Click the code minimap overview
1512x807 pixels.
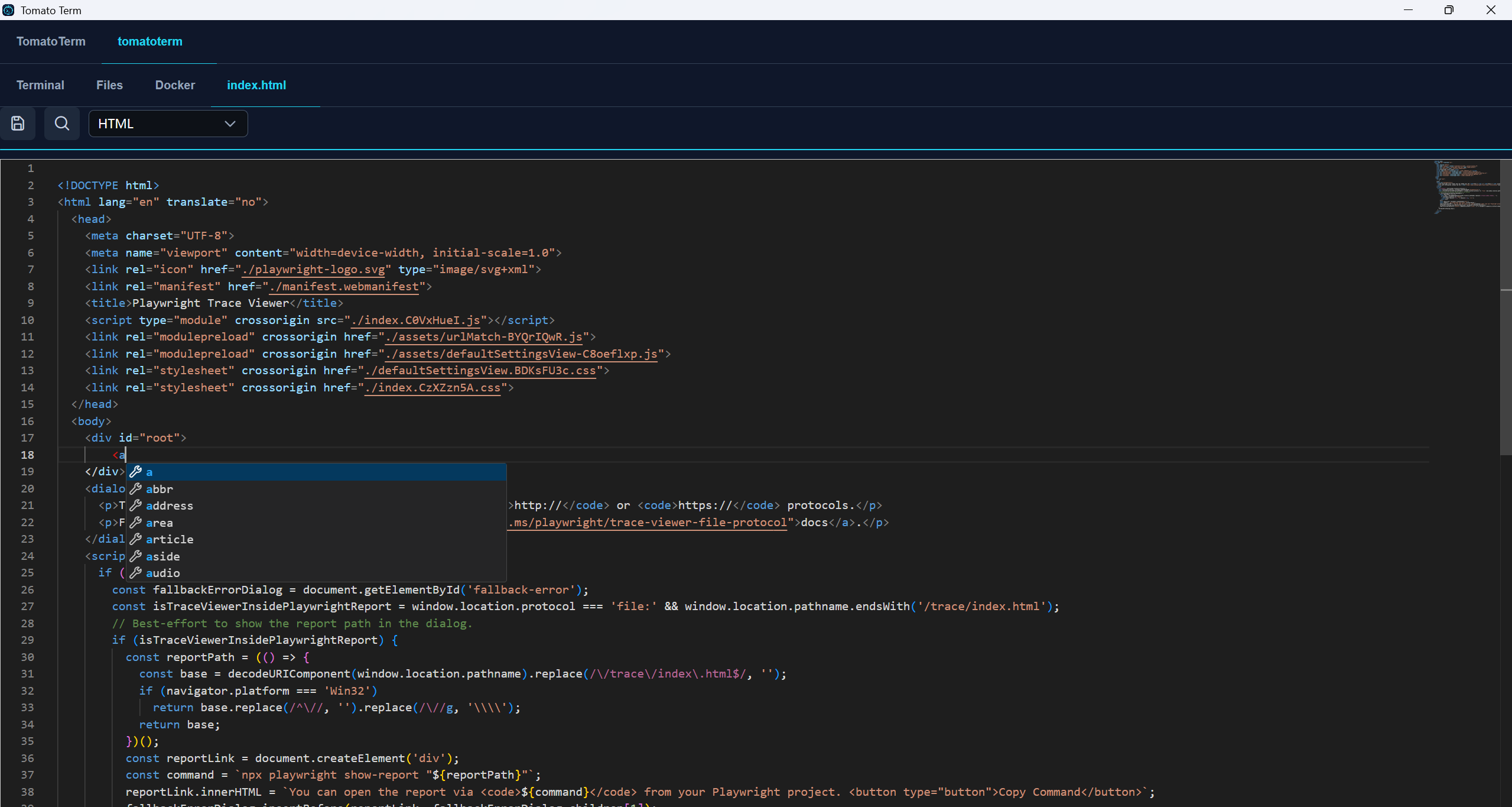[1467, 187]
